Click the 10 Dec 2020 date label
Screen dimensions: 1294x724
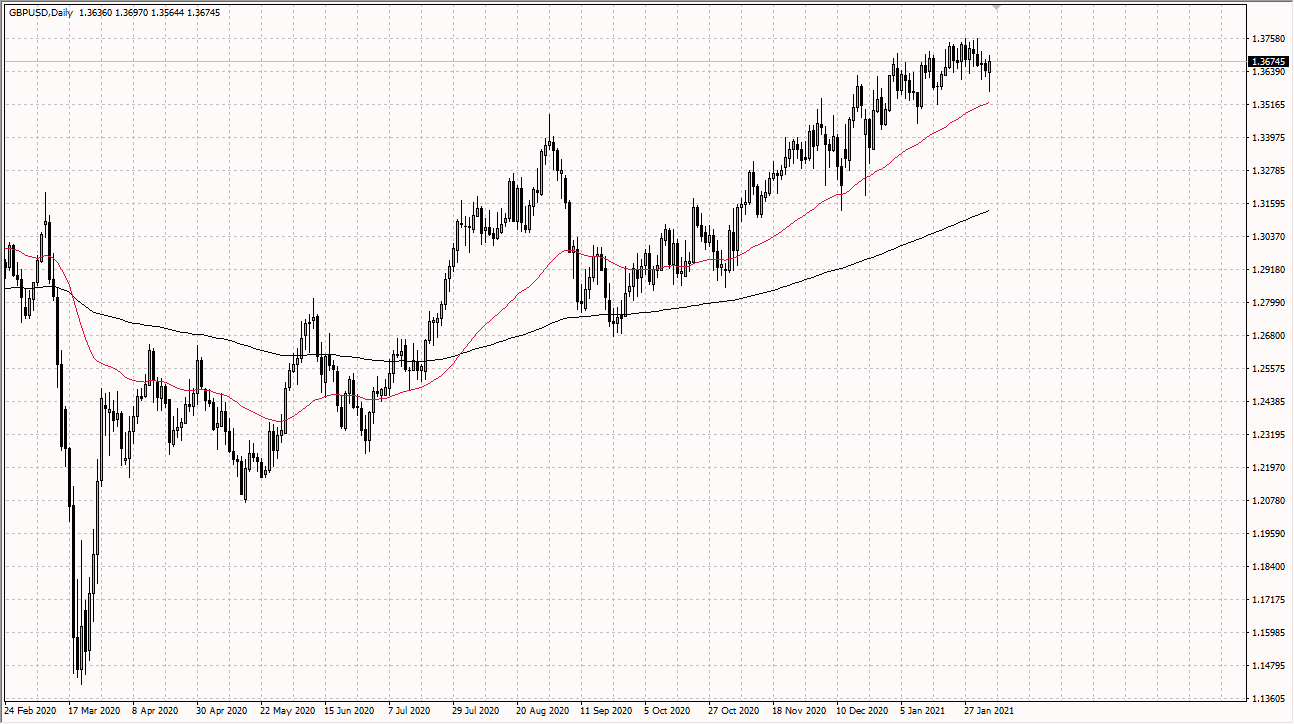pos(861,711)
